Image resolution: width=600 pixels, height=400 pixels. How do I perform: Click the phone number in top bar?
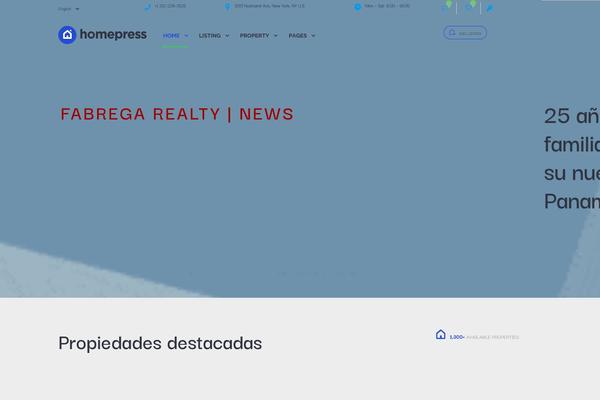[x=170, y=6]
